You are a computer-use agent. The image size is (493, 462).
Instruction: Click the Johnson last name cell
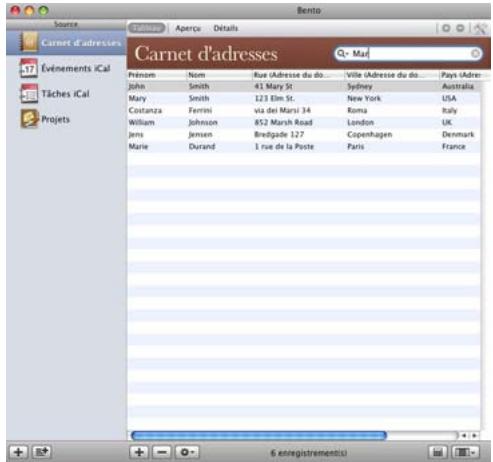pos(203,122)
